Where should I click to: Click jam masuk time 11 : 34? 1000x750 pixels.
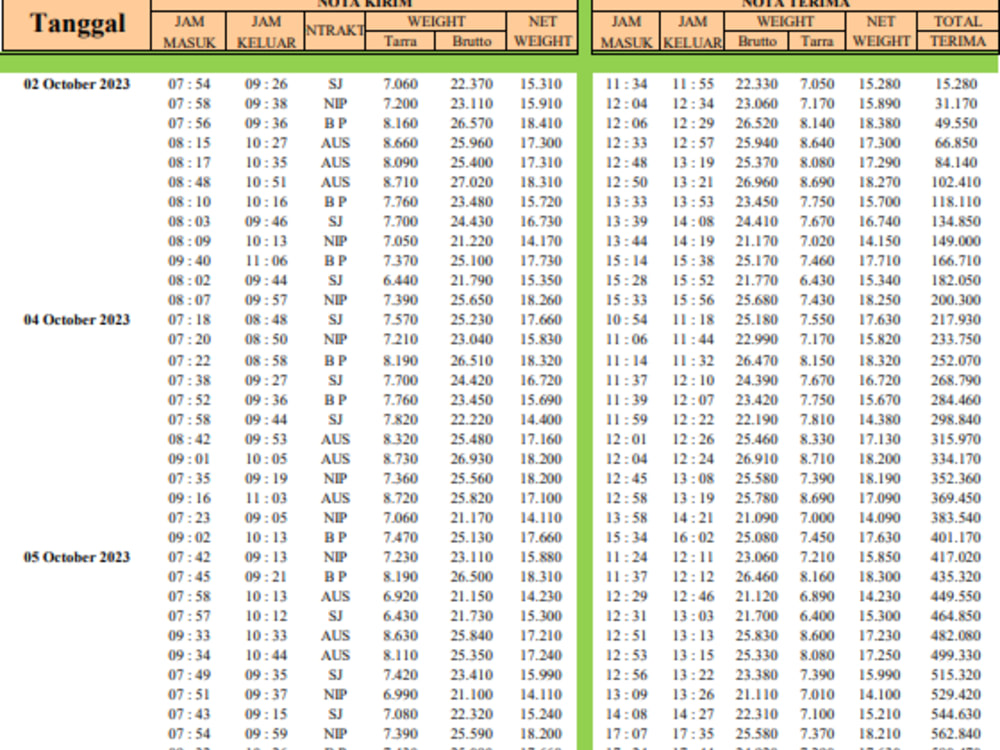[626, 84]
